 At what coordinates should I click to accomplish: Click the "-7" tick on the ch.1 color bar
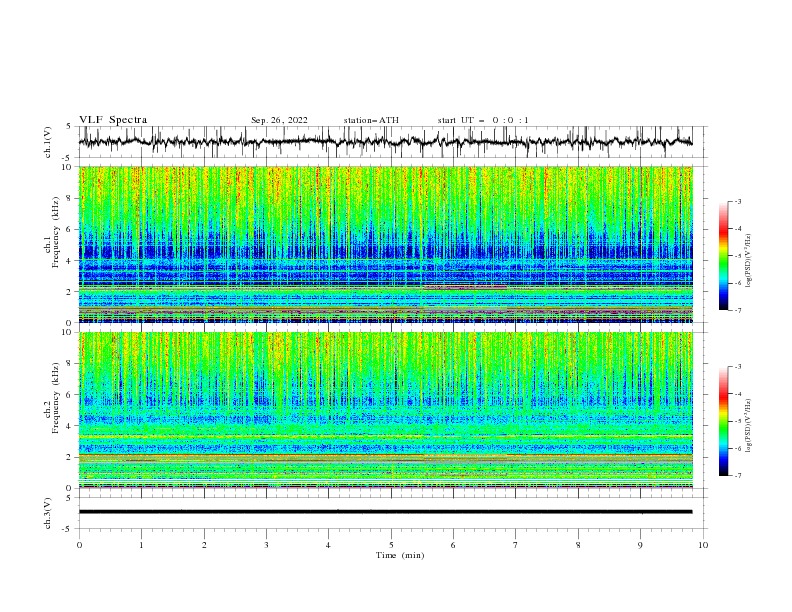[737, 310]
